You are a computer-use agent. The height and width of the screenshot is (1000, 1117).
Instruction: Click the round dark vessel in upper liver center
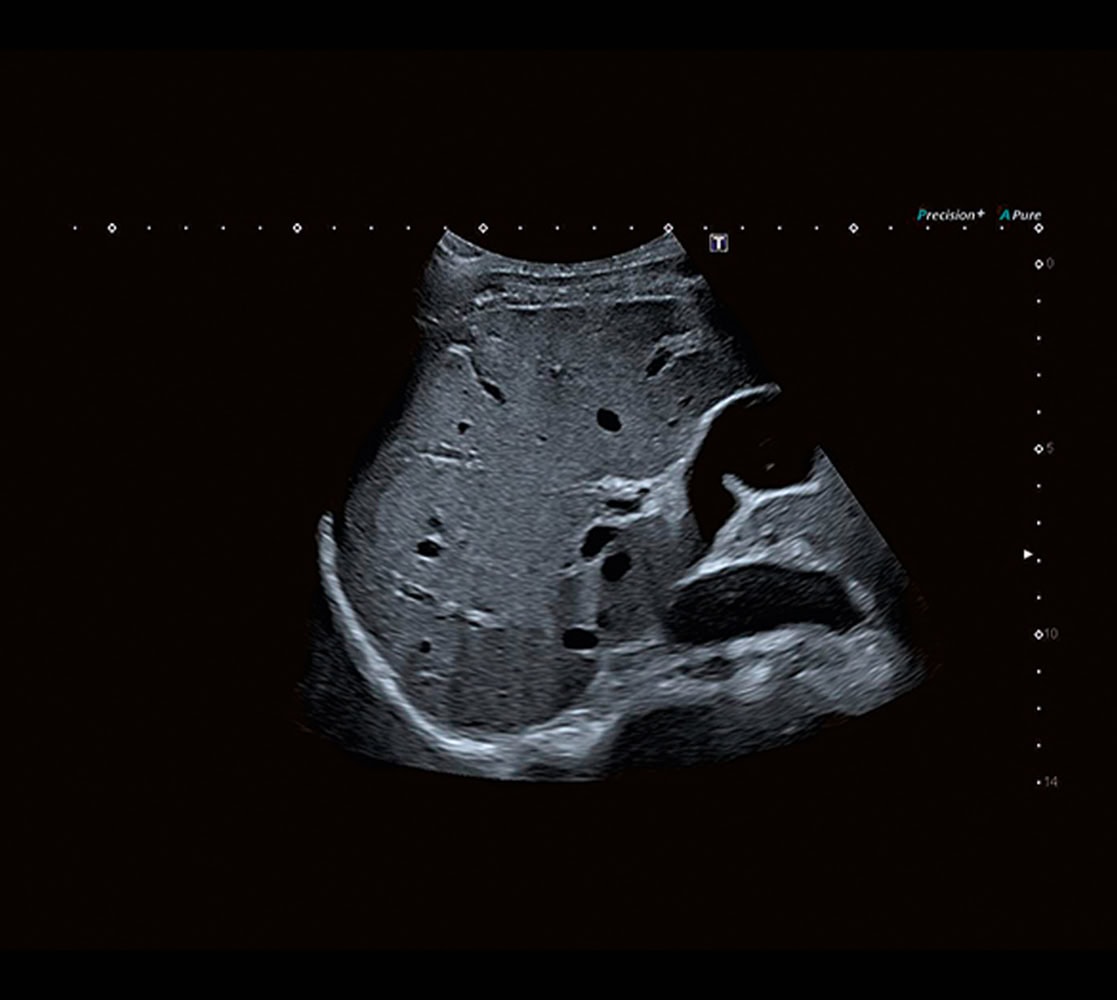pyautogui.click(x=608, y=420)
